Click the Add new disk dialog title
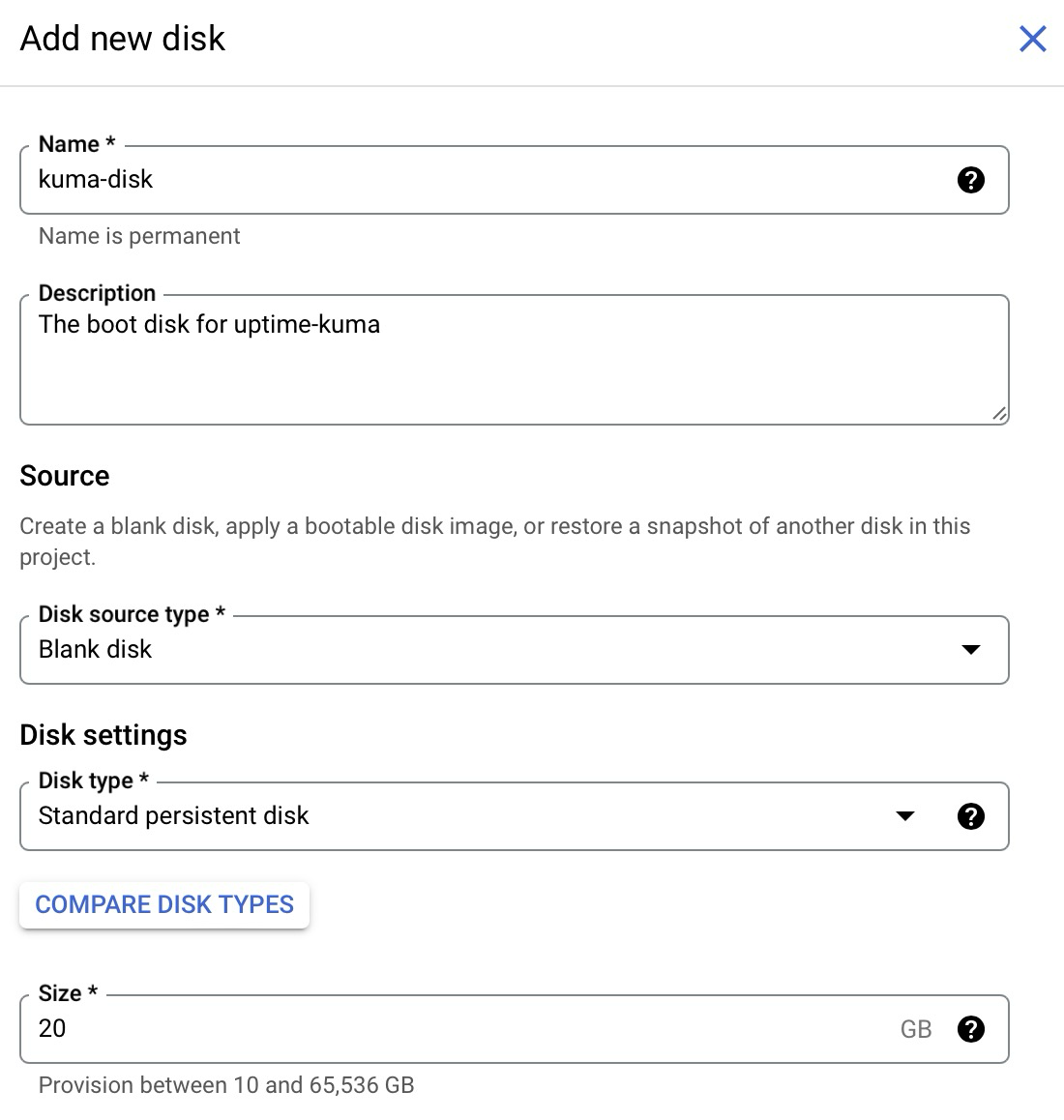This screenshot has height=1120, width=1064. coord(122,39)
